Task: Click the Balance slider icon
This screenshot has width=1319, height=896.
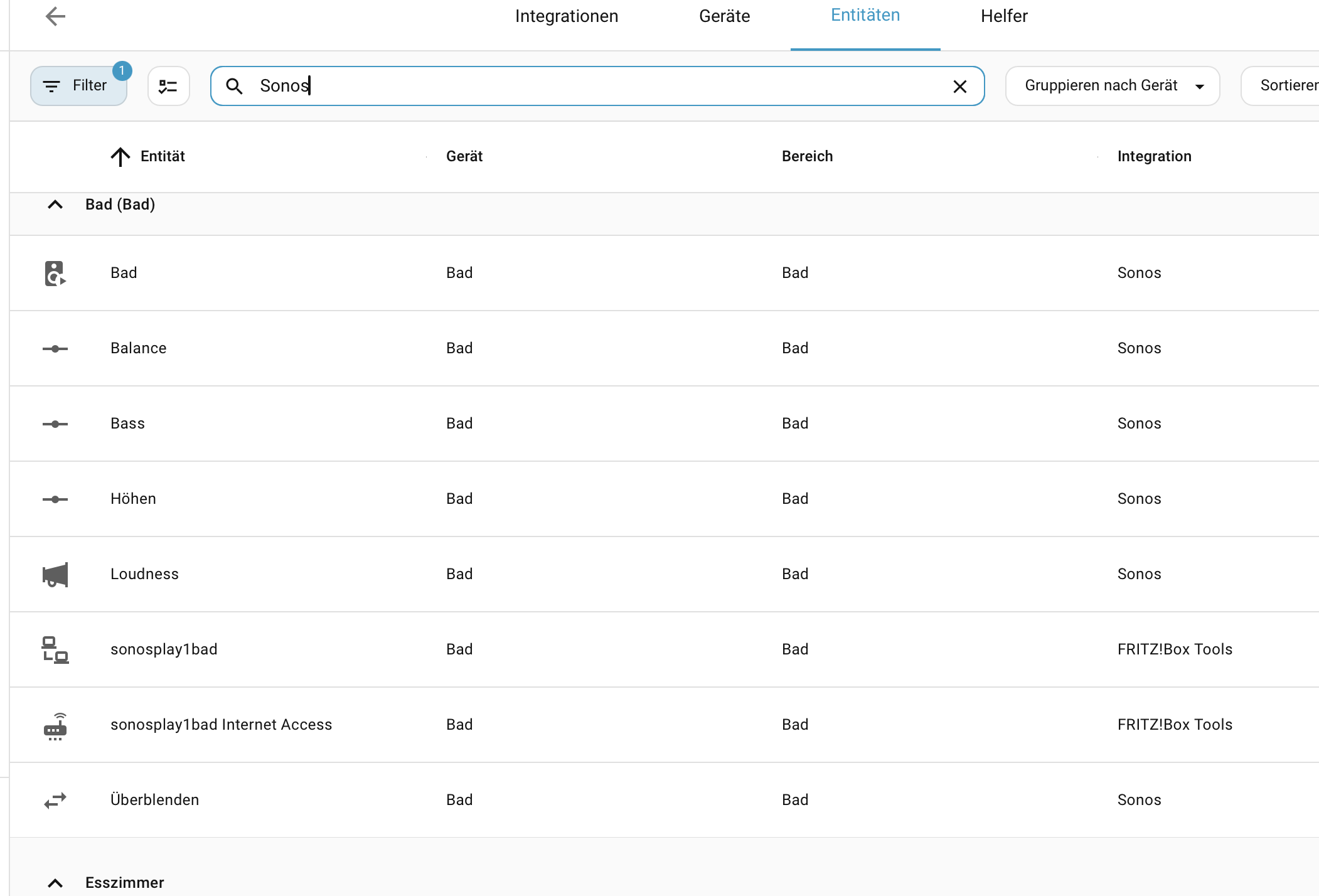Action: pos(55,349)
